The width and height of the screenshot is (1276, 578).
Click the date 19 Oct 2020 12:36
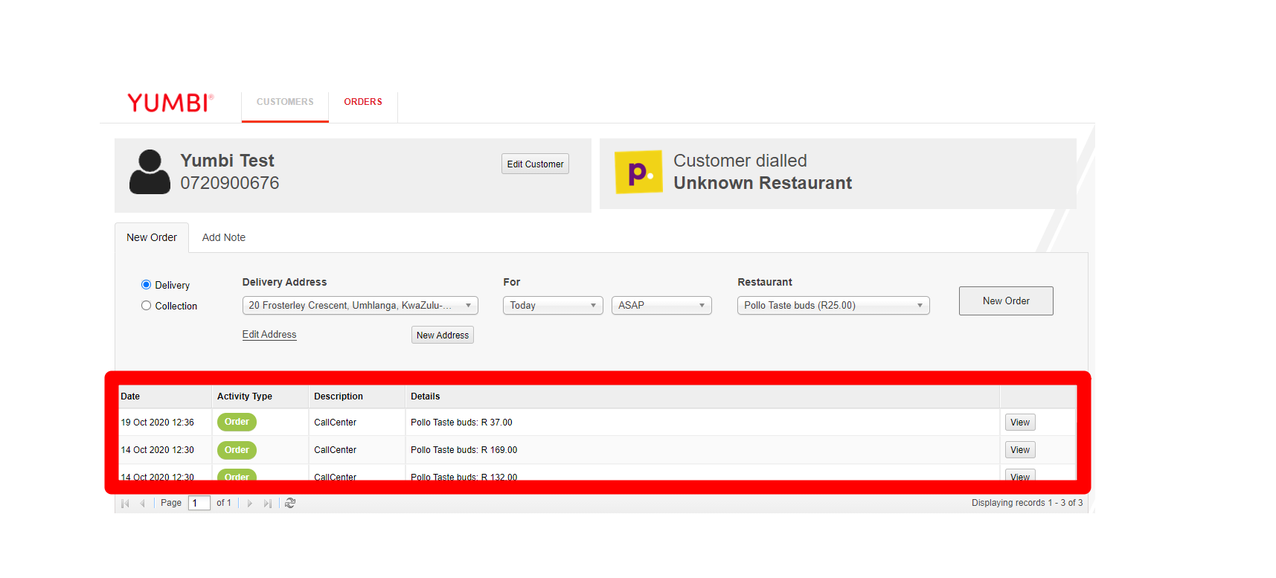pyautogui.click(x=158, y=423)
